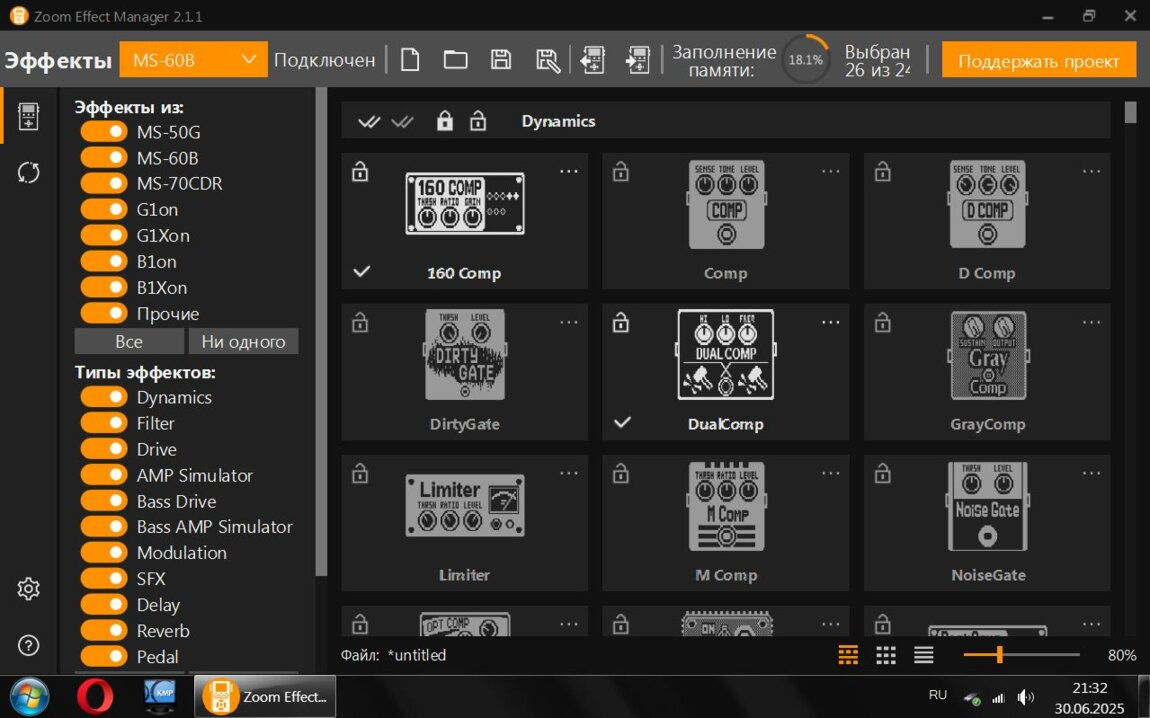Toggle B1Xon effects source
Screen dimensions: 1150x718
click(103, 287)
